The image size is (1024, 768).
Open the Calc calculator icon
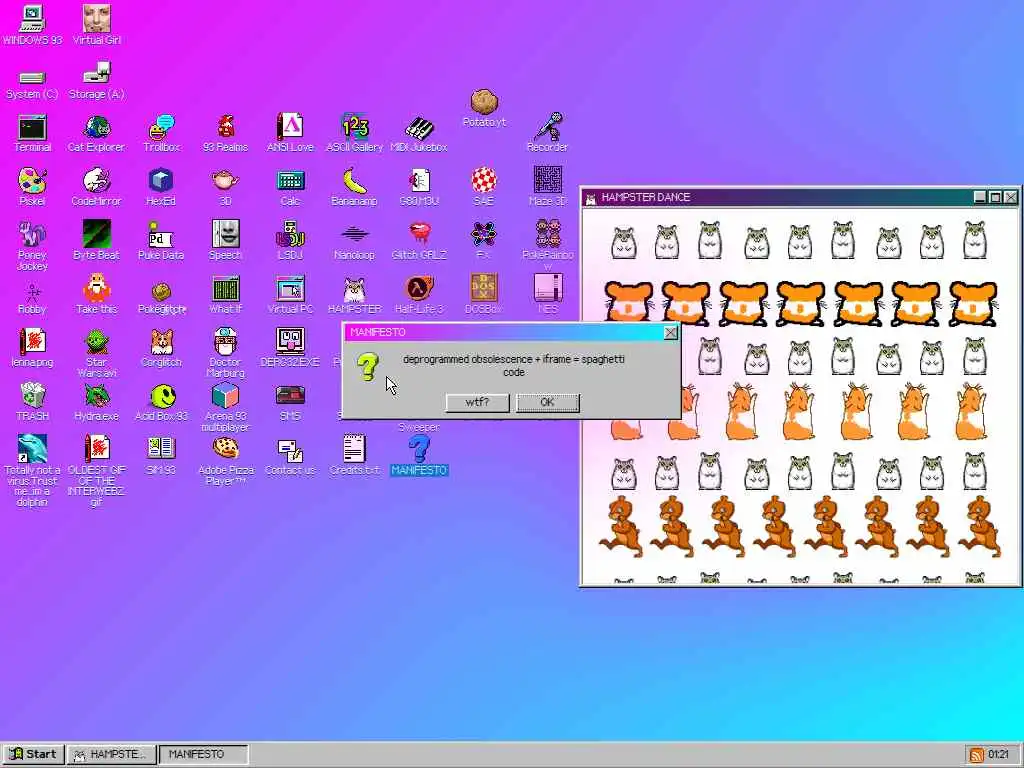coord(290,187)
